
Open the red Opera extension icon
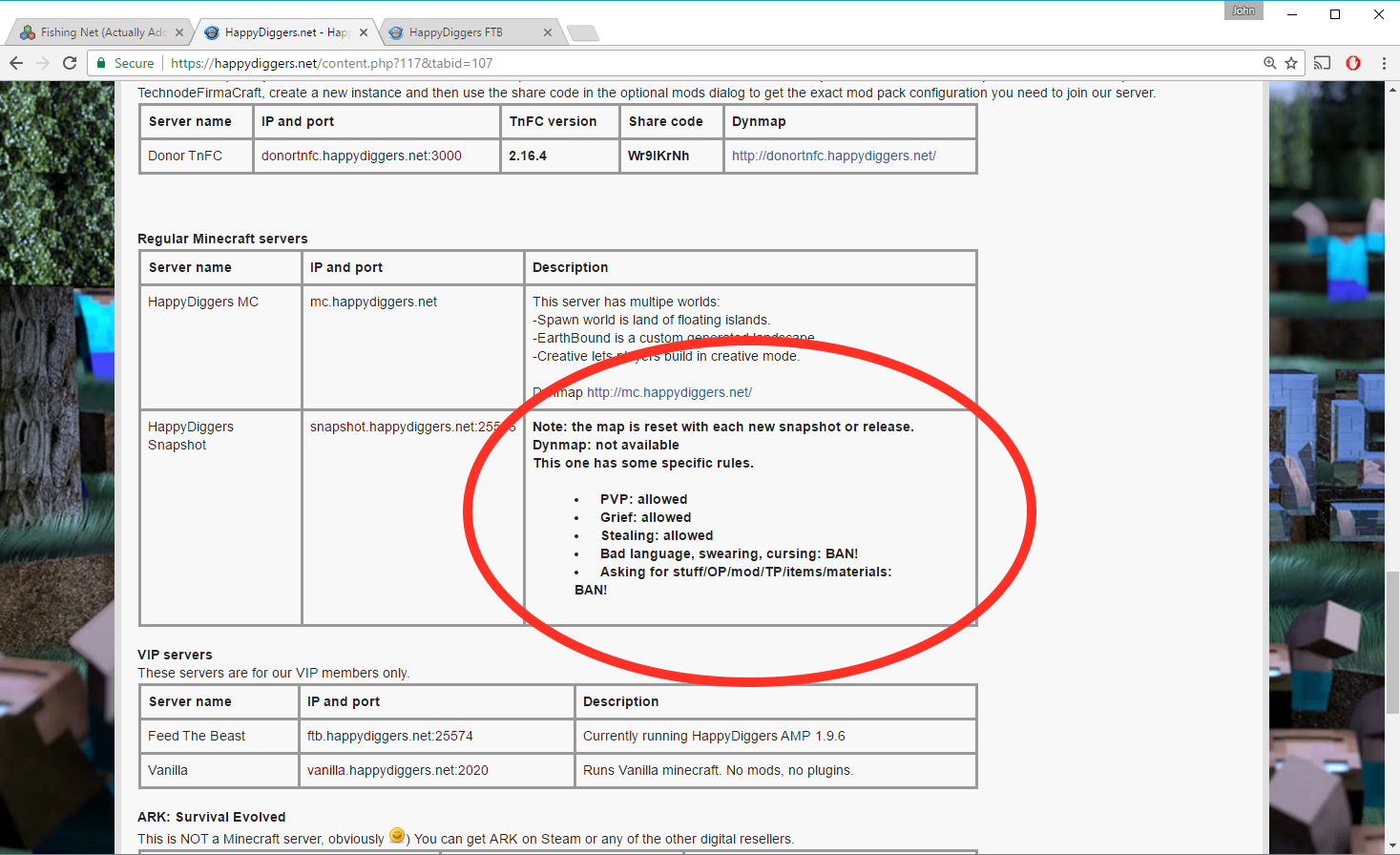[x=1352, y=63]
